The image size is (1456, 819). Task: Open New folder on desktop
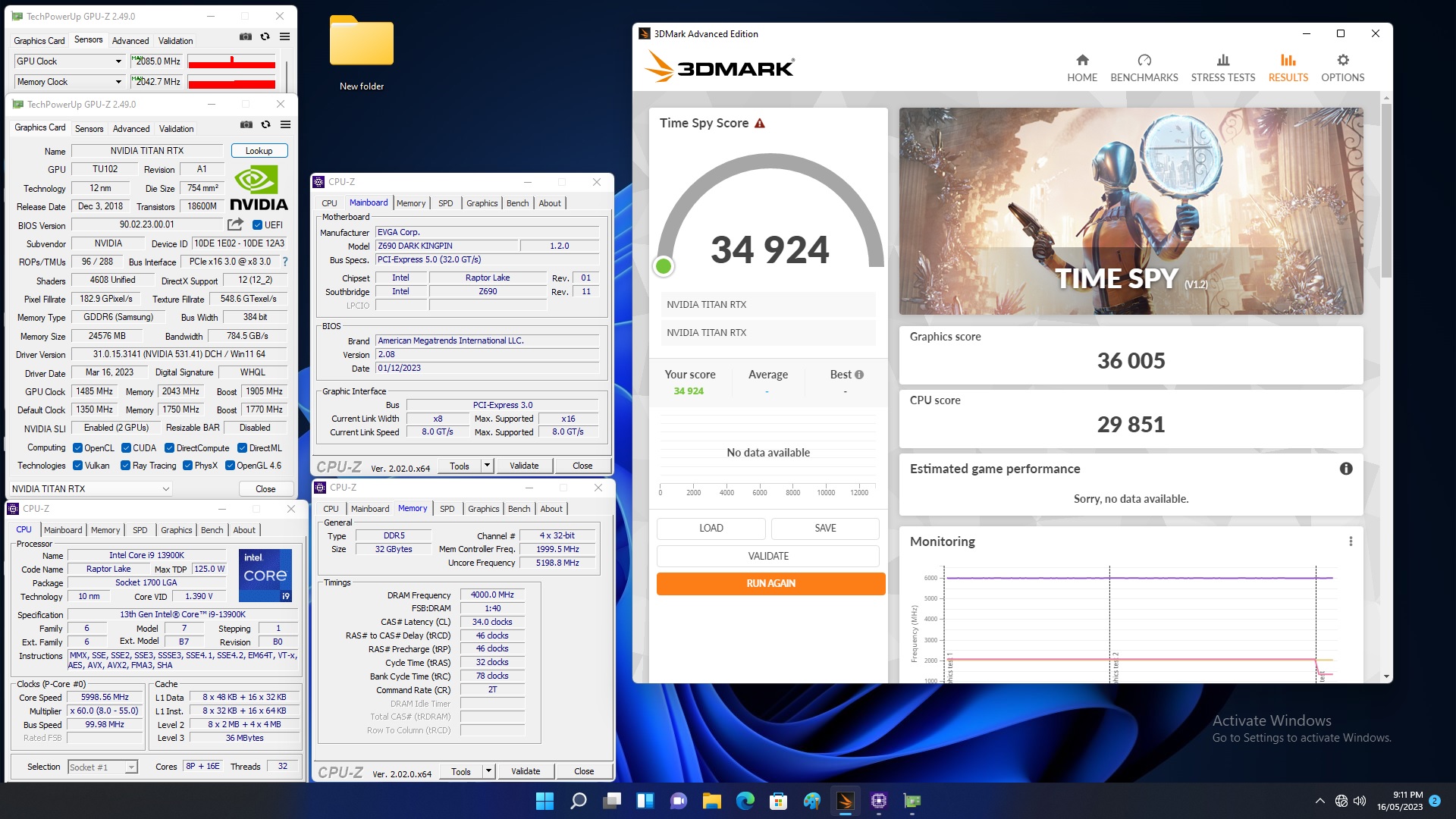[362, 53]
